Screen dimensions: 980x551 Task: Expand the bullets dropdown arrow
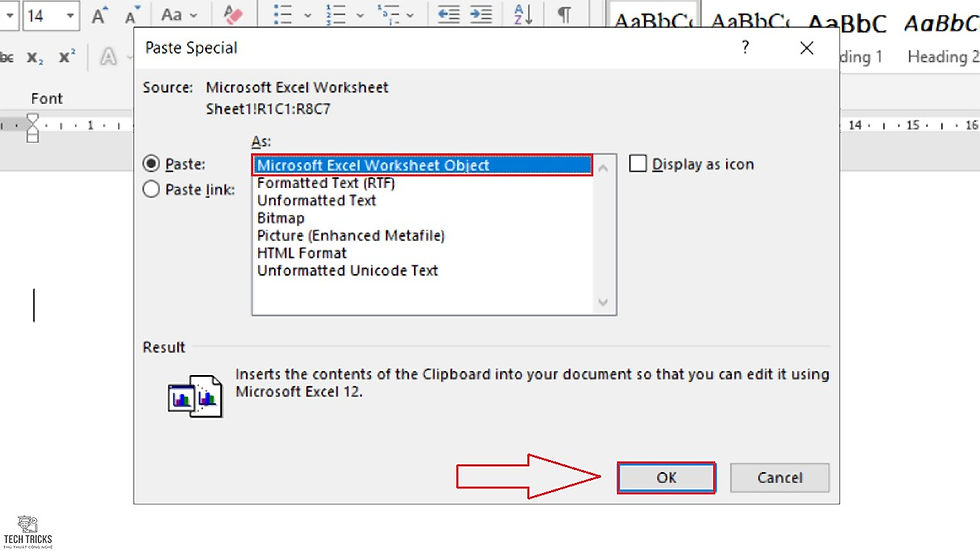point(308,15)
